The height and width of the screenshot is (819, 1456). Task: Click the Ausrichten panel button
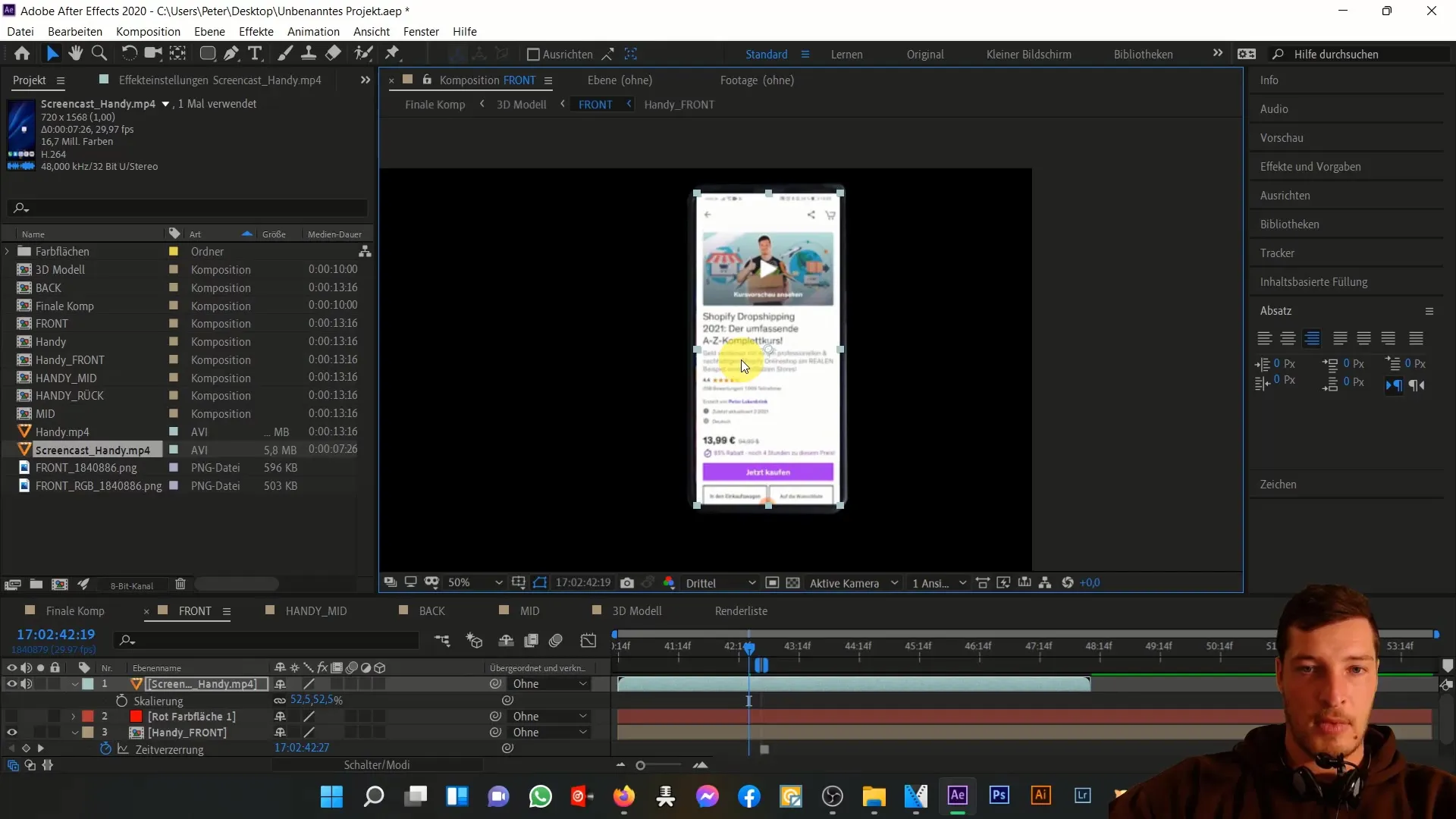pos(1285,195)
